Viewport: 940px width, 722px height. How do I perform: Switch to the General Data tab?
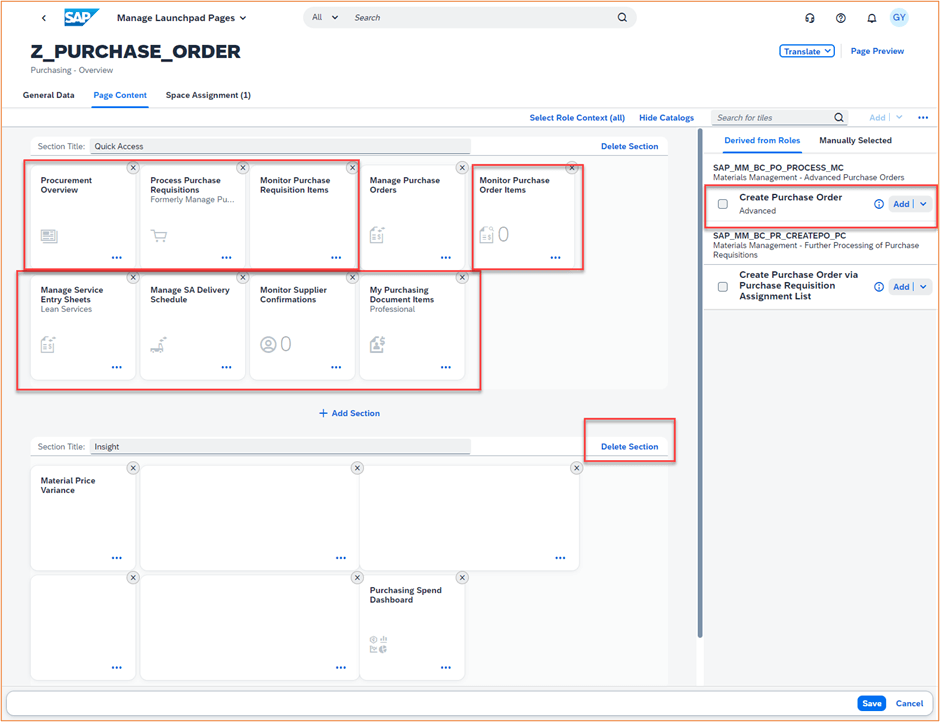(49, 95)
